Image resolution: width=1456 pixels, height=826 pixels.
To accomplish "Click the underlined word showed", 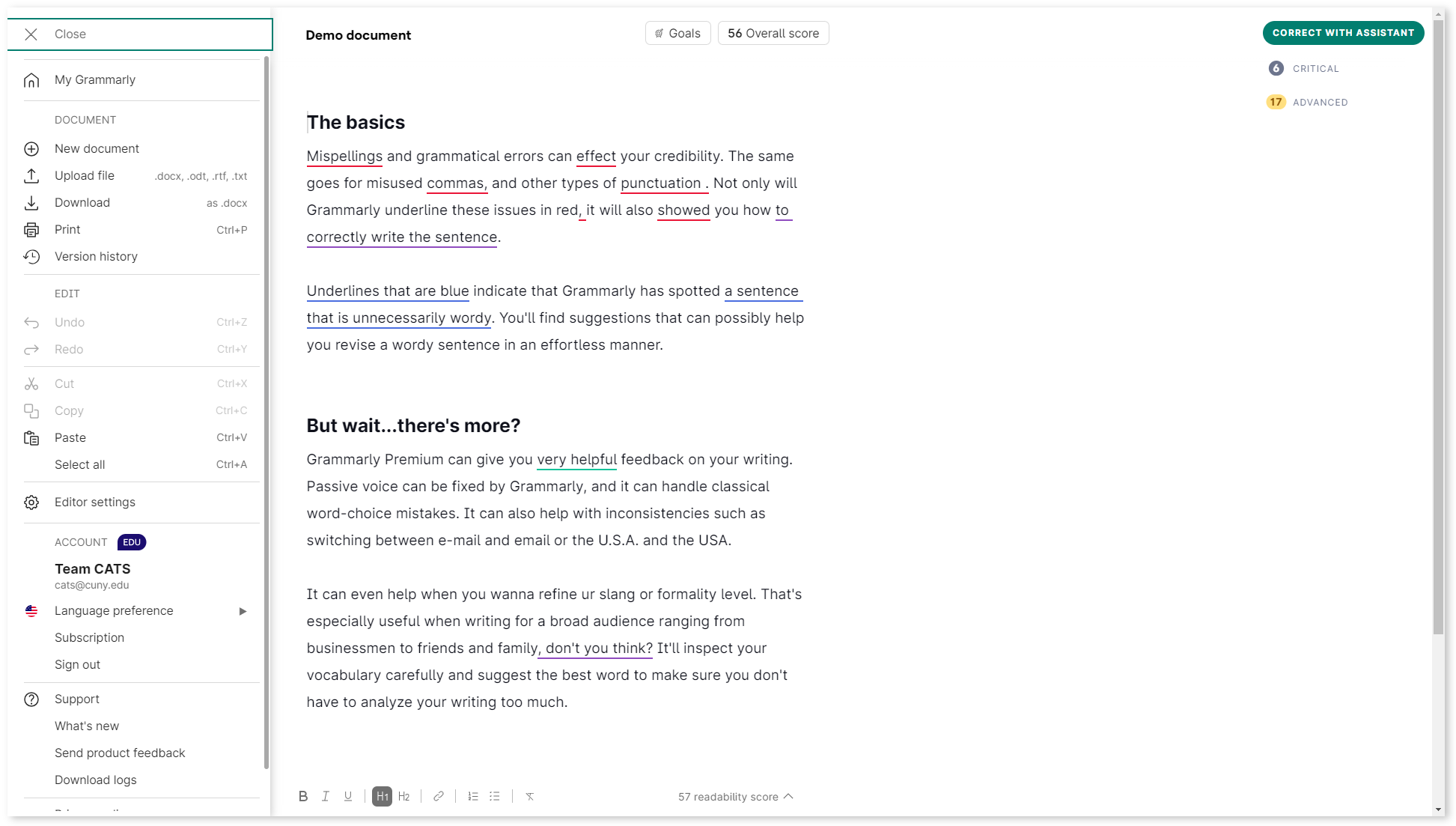I will (x=683, y=210).
